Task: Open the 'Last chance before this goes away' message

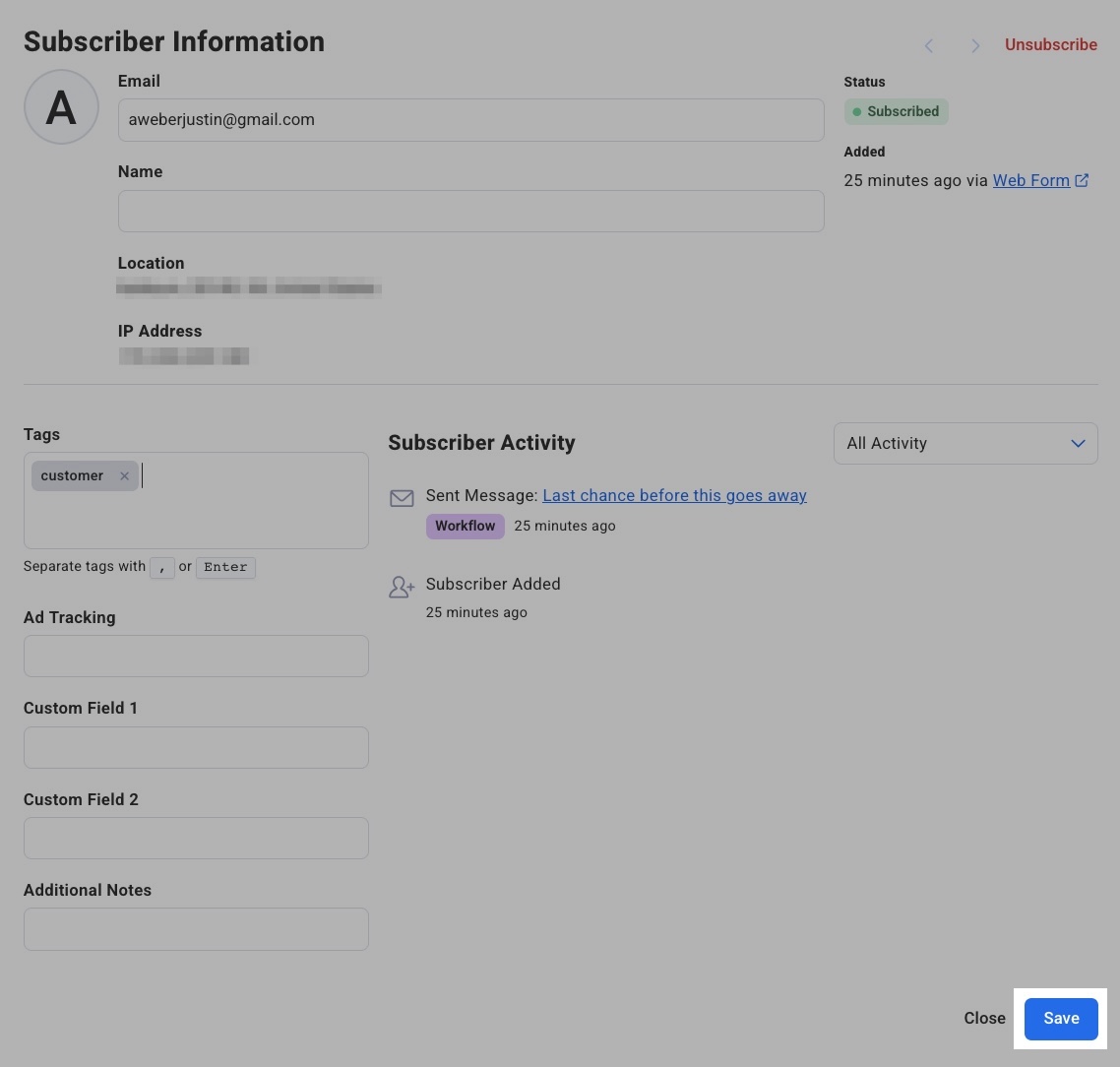Action: pos(674,495)
